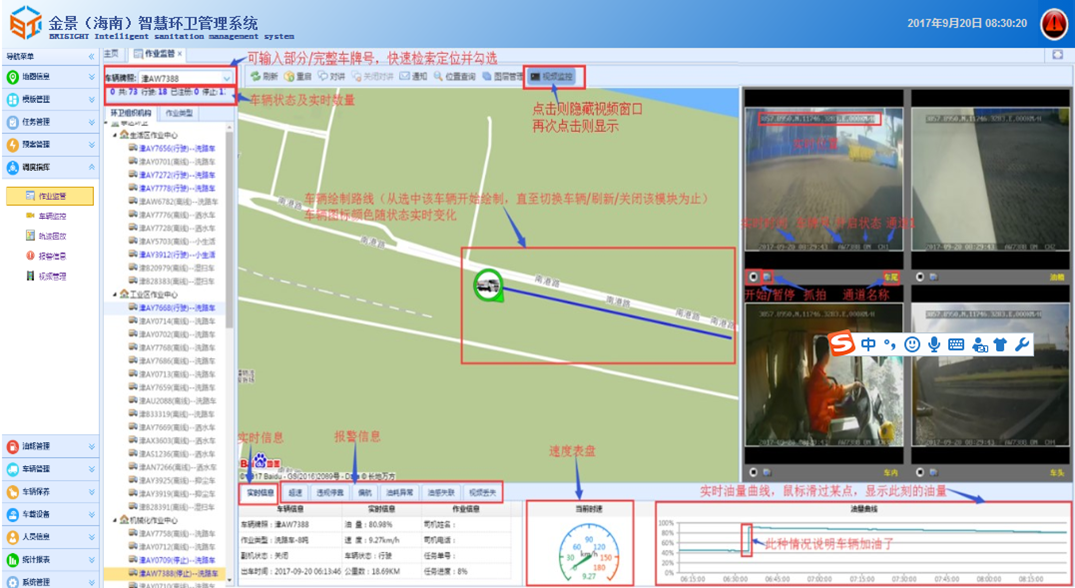The image size is (1075, 588).
Task: Select vehicle 津AY7656 in tree
Action: point(172,148)
